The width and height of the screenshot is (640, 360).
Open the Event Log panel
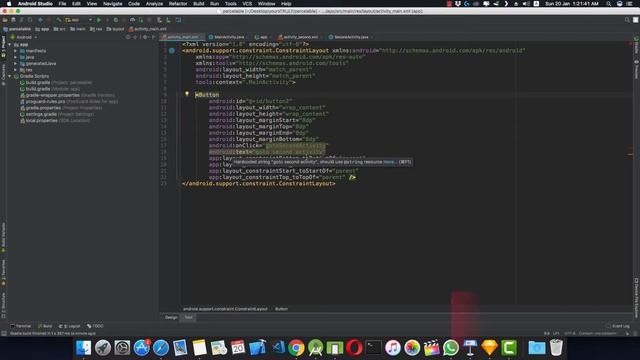tap(618, 326)
